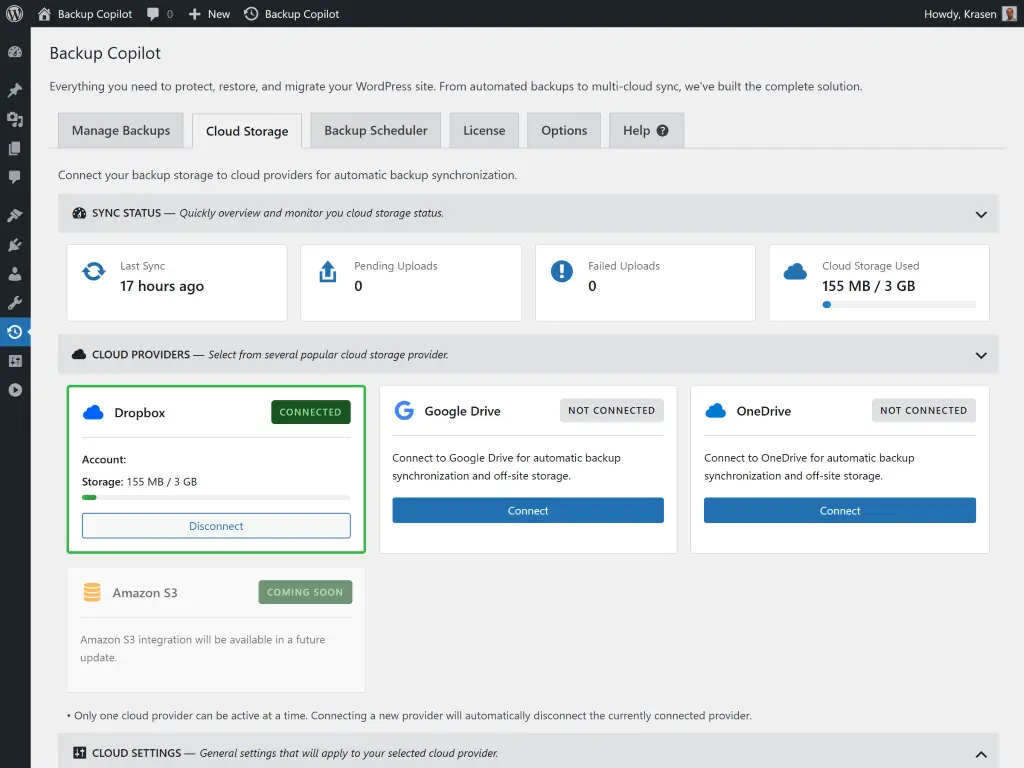This screenshot has width=1024, height=768.
Task: Connect to OneDrive
Action: [x=839, y=510]
